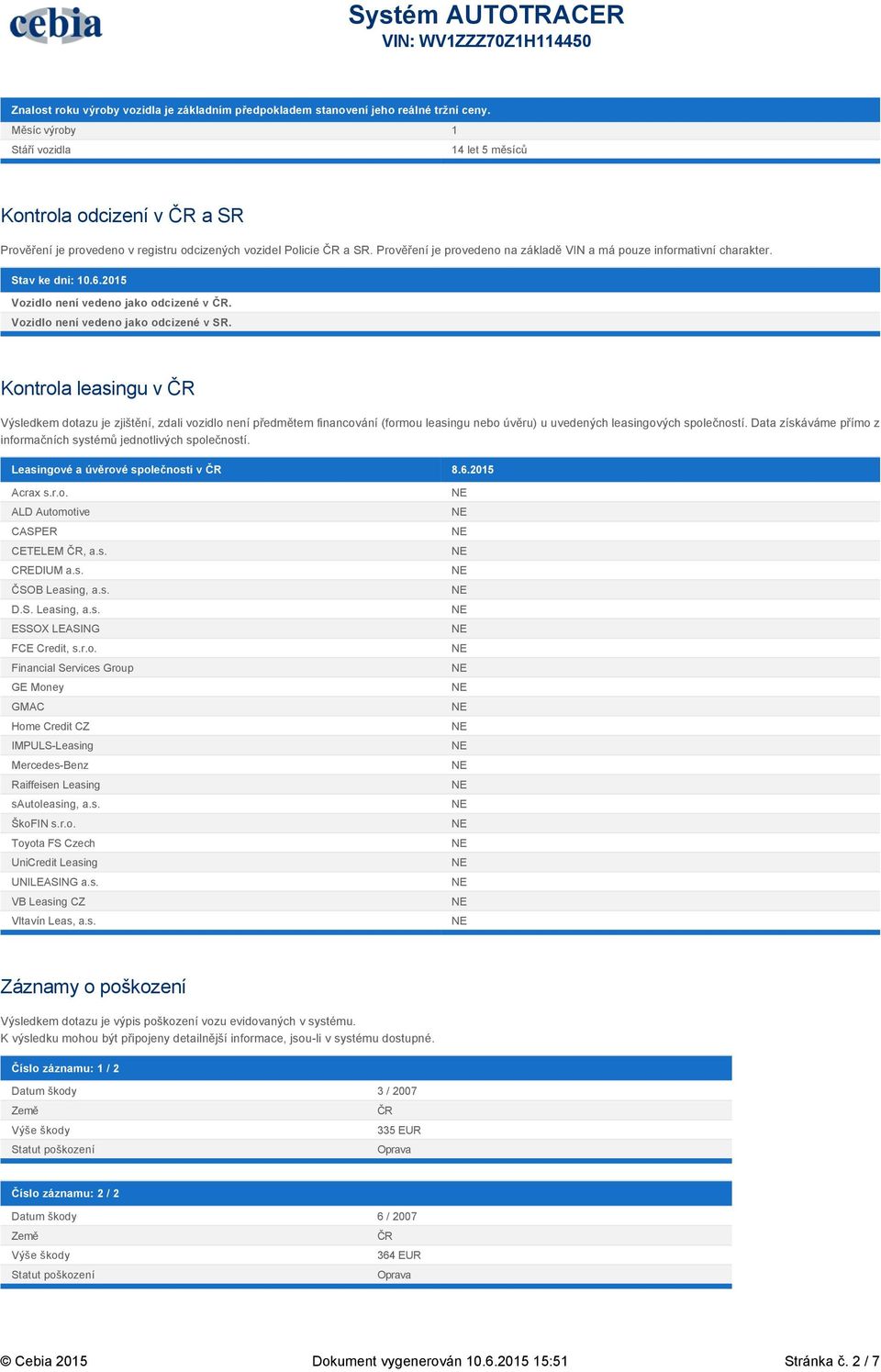The image size is (881, 1372).
Task: Click the '14 let 5 měsíců' value
Action: [489, 150]
